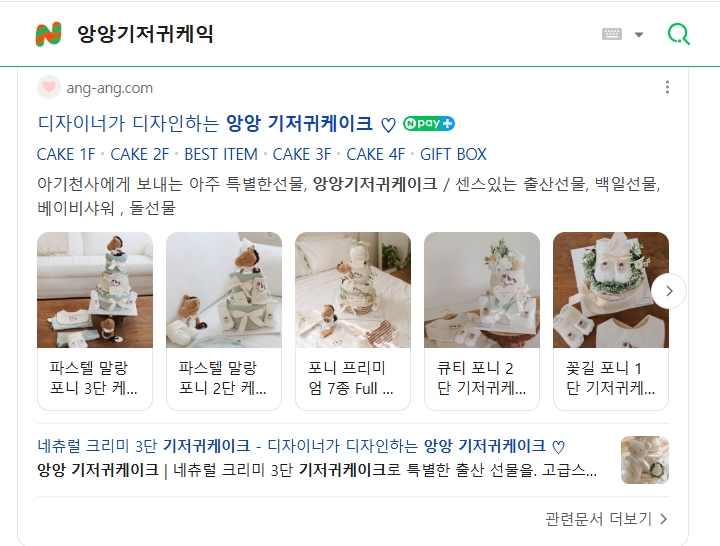Open the CAKE 2F sublink

pyautogui.click(x=140, y=154)
